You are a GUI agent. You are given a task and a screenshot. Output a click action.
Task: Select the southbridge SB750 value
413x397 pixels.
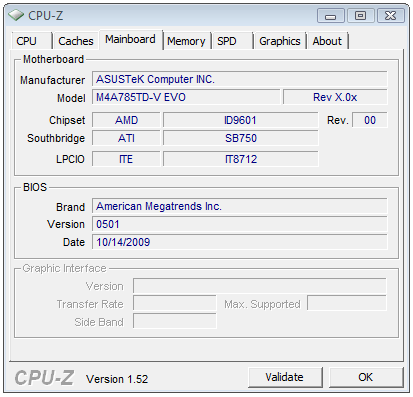240,138
